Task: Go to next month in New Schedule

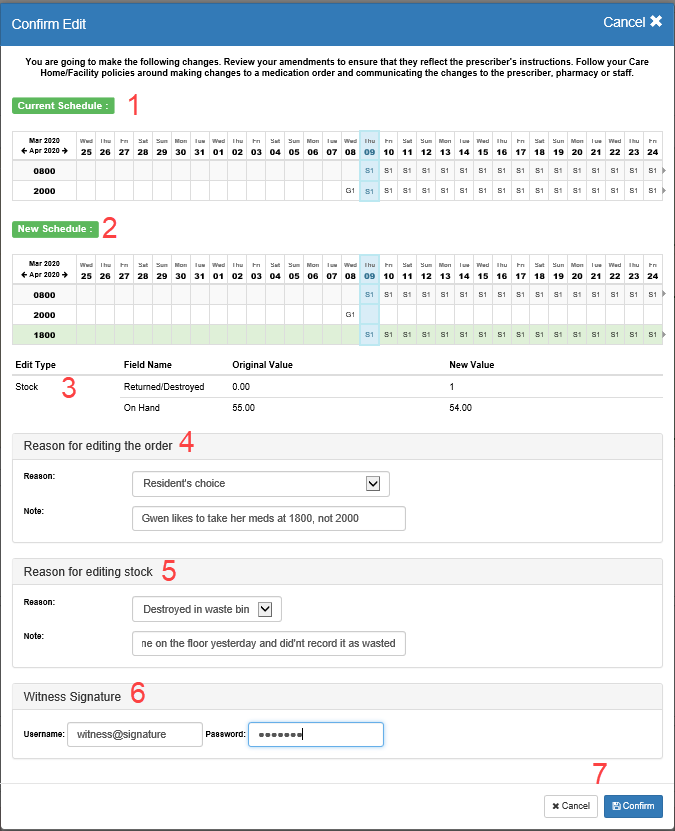Action: 63,275
